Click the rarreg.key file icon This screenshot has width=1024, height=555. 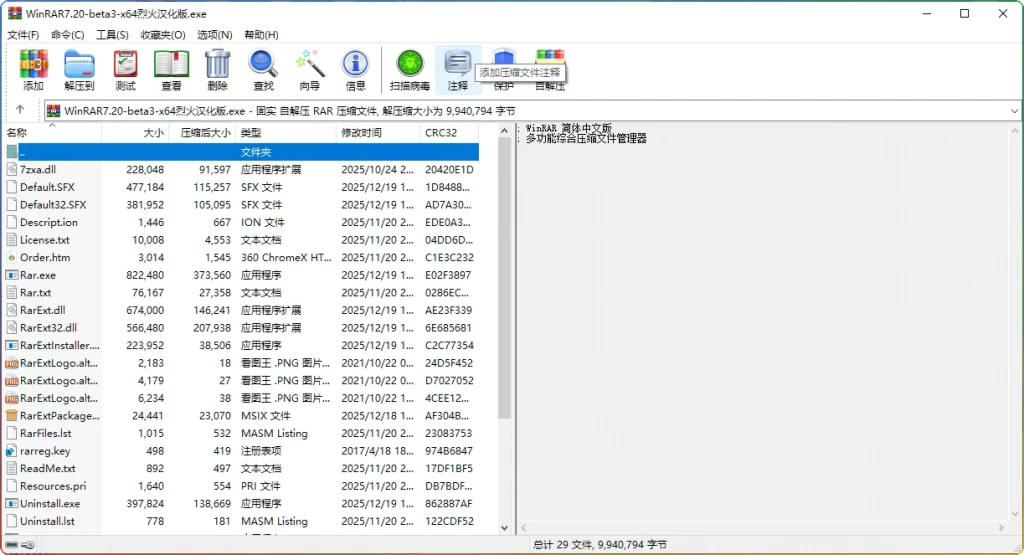click(12, 451)
